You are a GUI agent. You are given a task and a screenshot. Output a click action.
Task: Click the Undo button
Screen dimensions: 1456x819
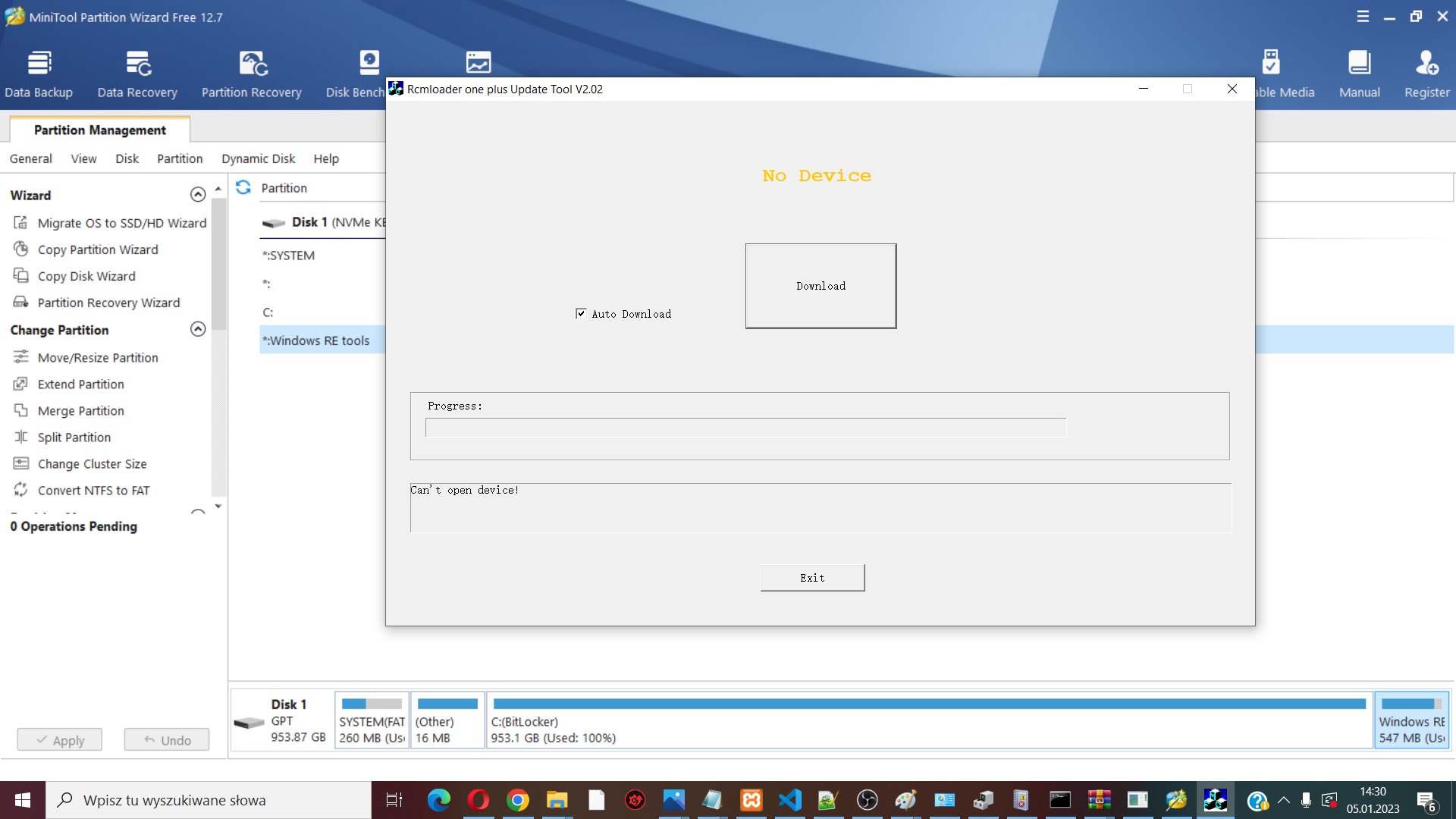tap(167, 739)
